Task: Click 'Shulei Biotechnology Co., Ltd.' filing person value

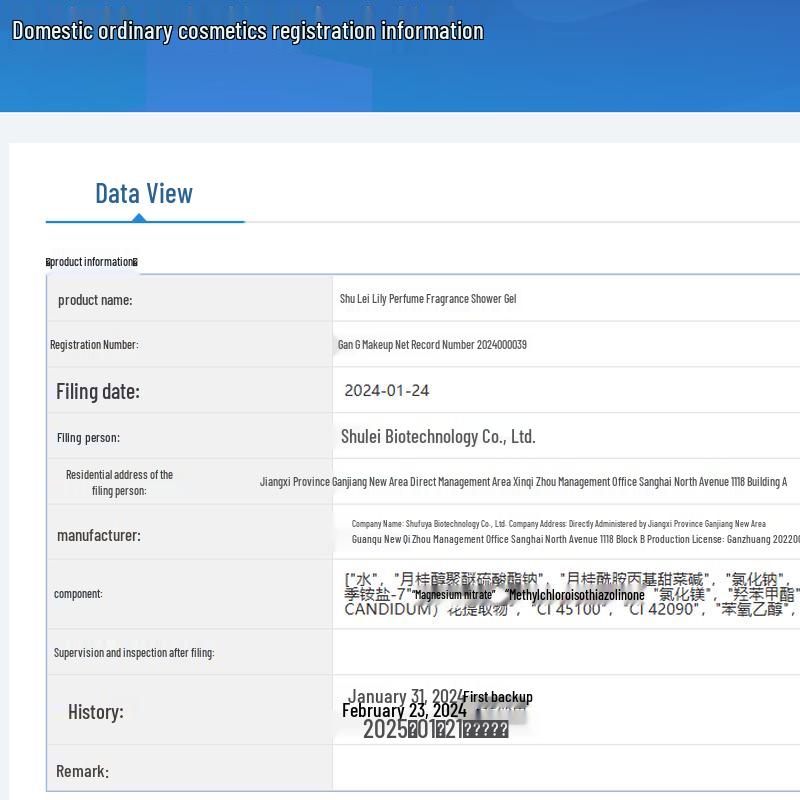Action: 438,437
